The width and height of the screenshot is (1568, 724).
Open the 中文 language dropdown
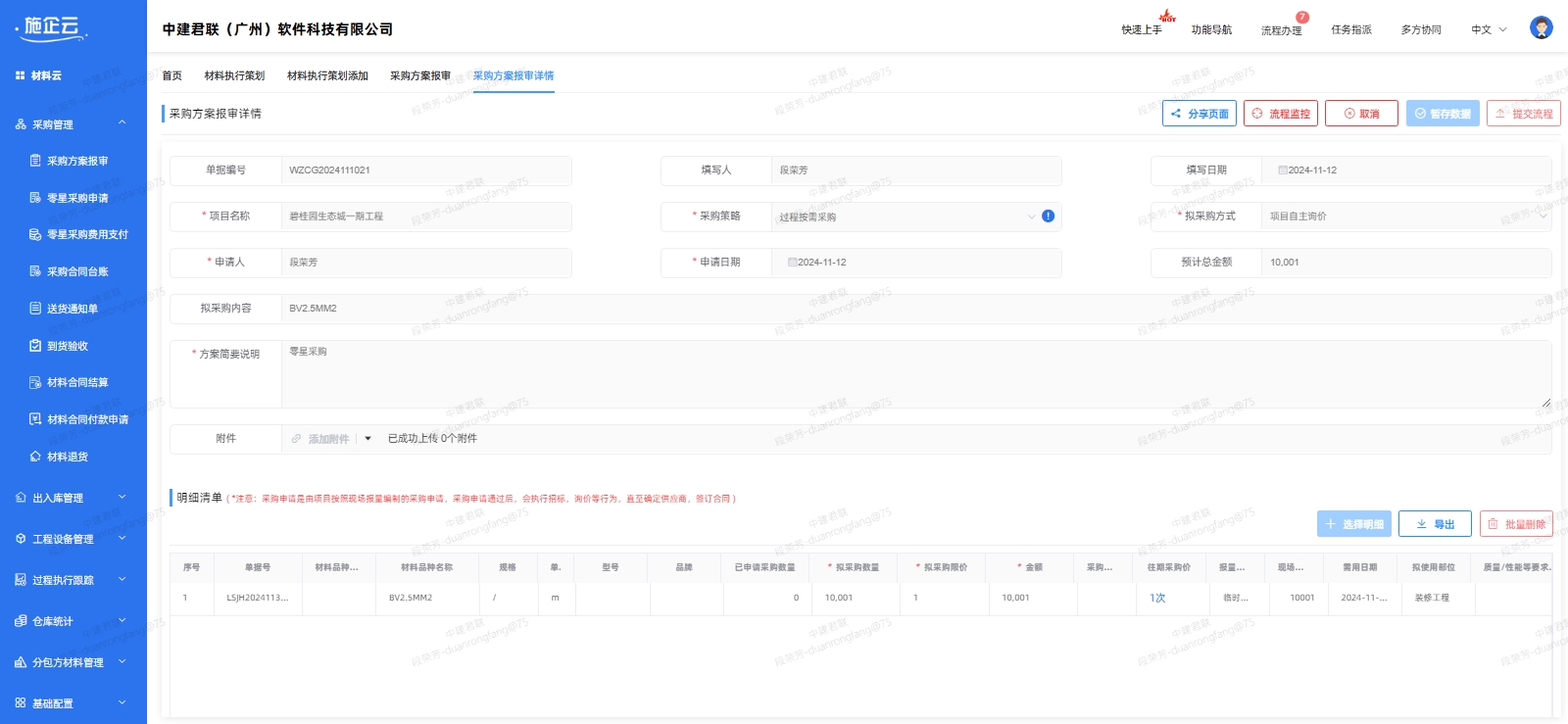[1489, 29]
